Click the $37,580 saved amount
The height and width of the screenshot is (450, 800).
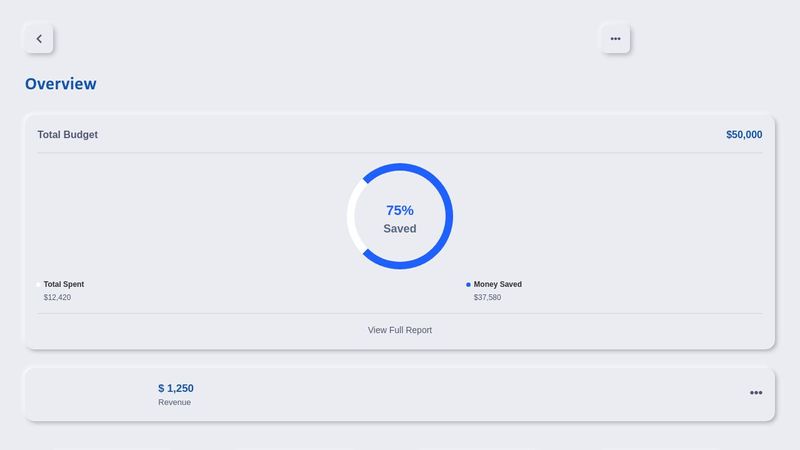[488, 298]
